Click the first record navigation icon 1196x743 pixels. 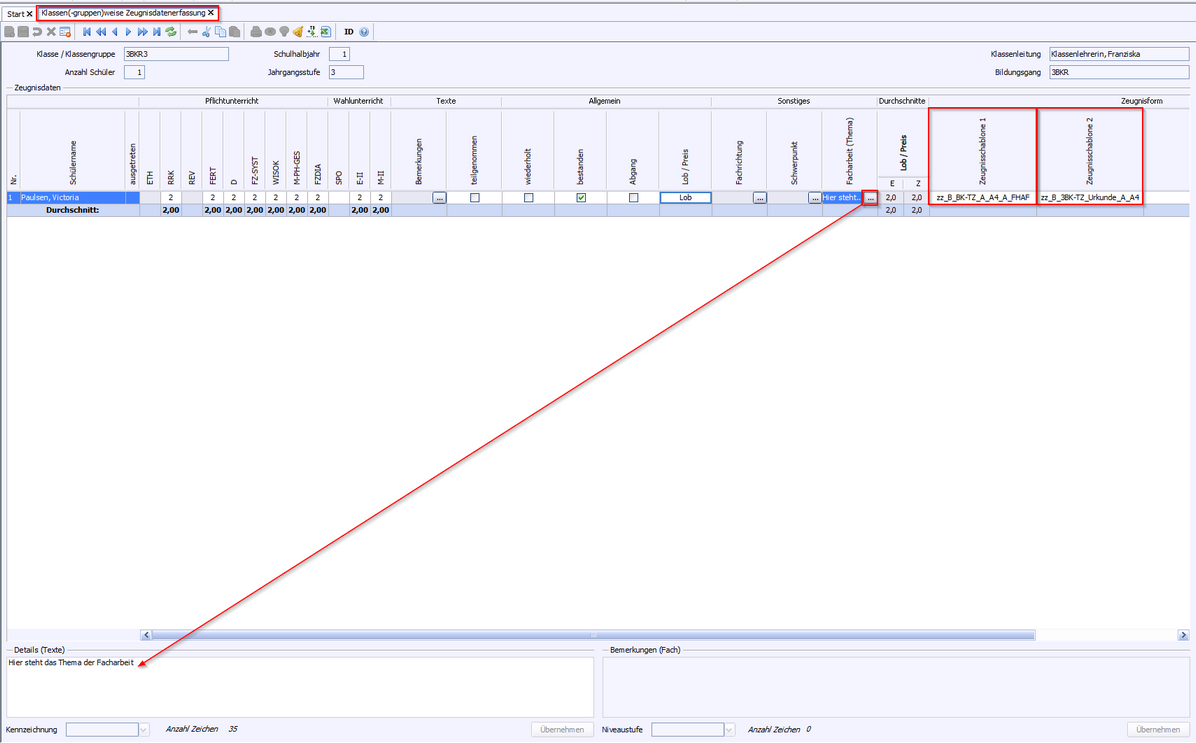87,32
